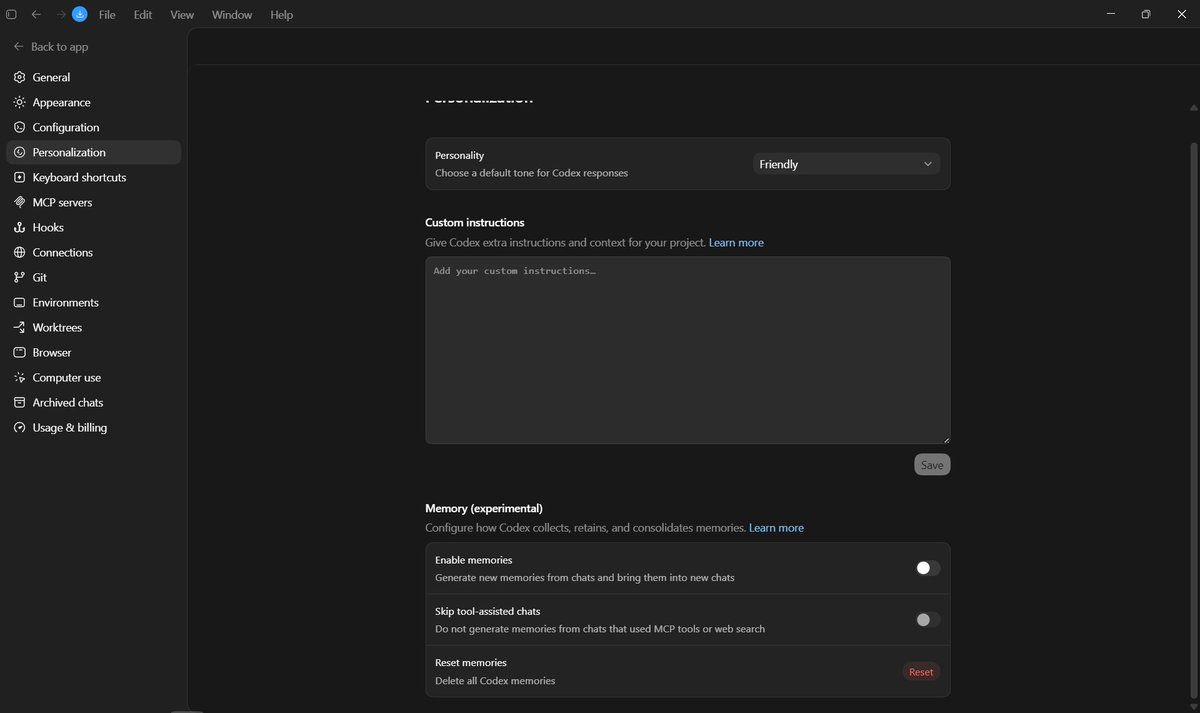Viewport: 1200px width, 713px height.
Task: Click the Usage & billing icon
Action: pyautogui.click(x=19, y=427)
